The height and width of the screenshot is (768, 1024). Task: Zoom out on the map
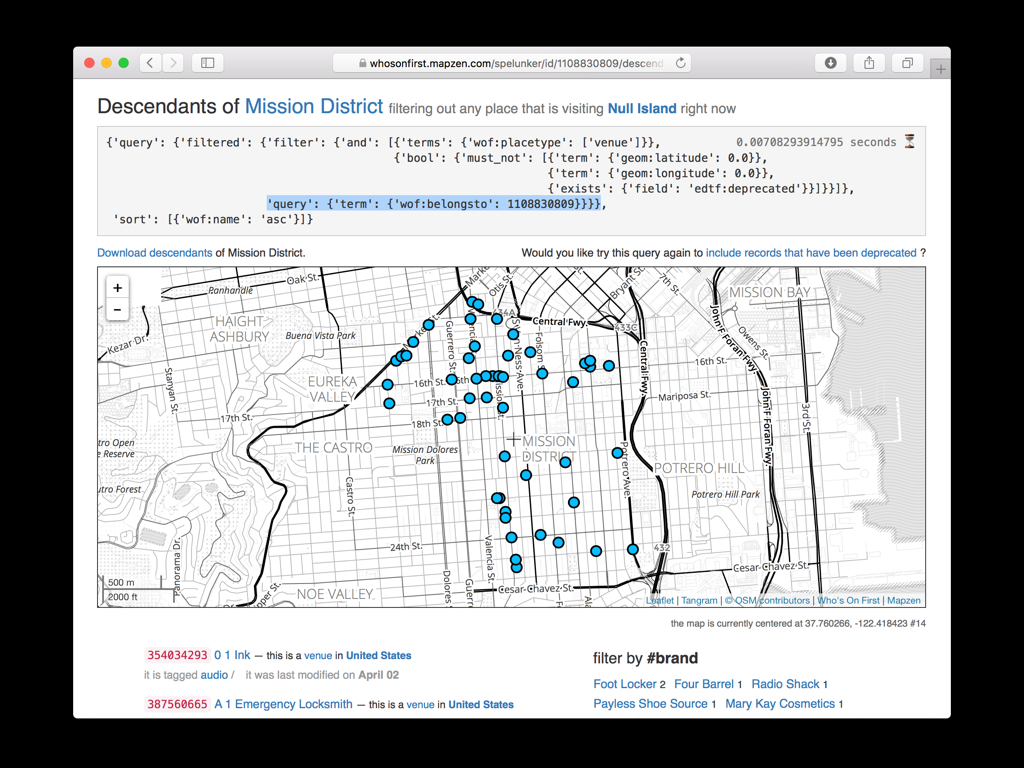point(117,310)
